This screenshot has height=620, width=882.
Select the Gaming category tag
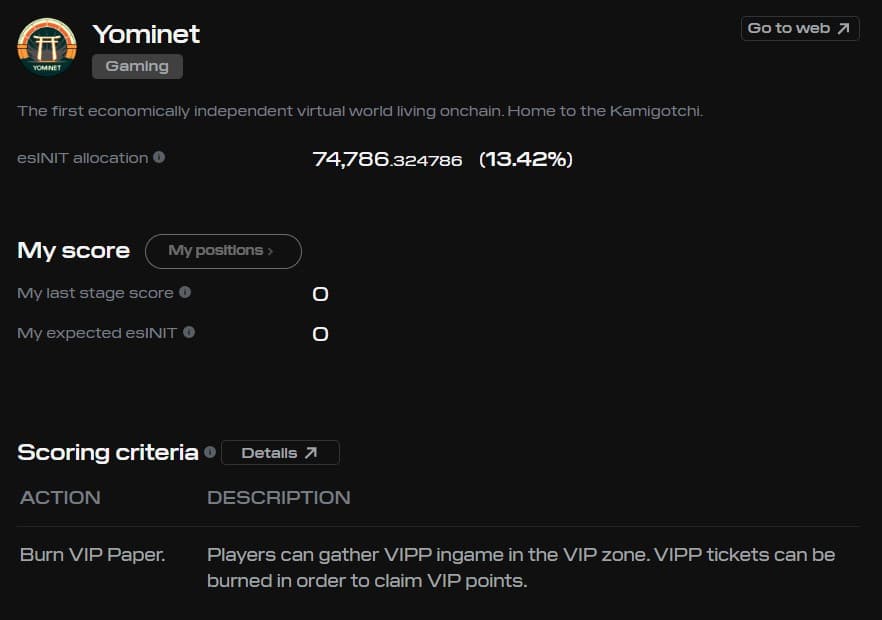click(137, 66)
